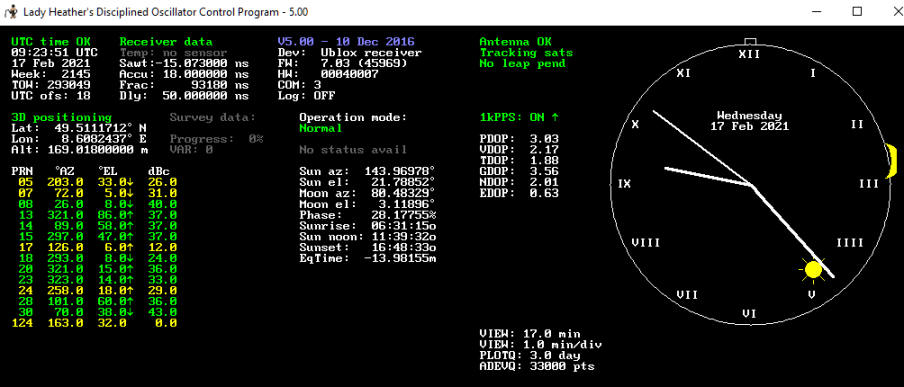Click the yellow sun icon on the clock
This screenshot has height=387, width=904.
(813, 270)
